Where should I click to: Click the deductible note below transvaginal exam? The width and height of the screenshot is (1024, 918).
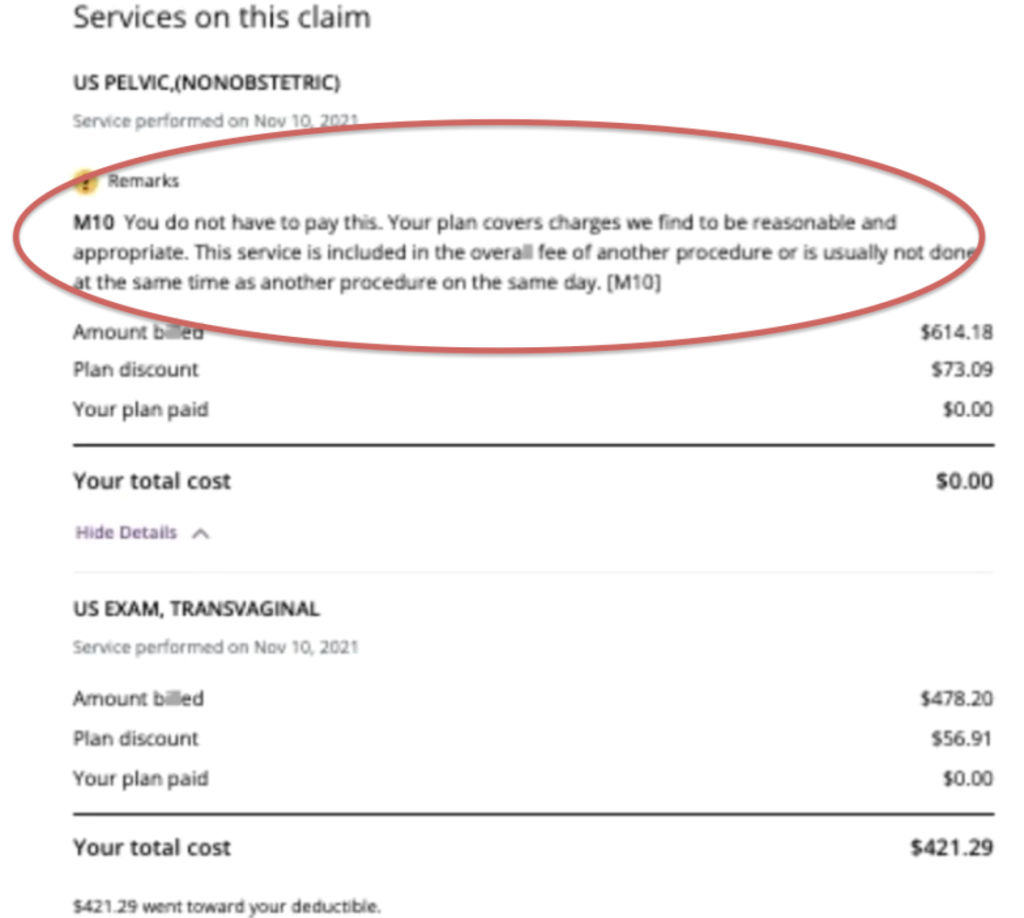pos(227,906)
